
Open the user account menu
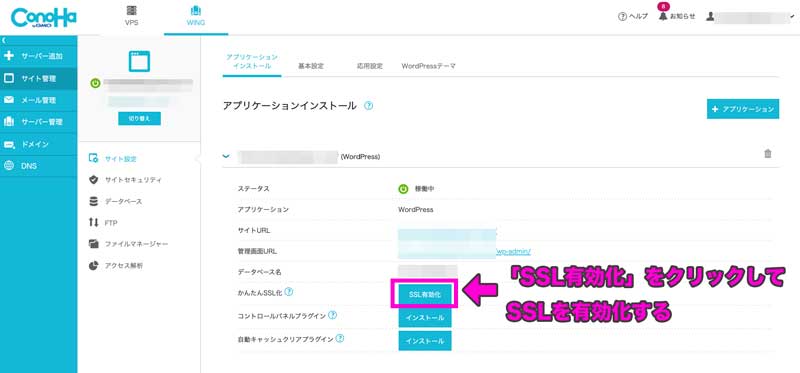tap(749, 17)
